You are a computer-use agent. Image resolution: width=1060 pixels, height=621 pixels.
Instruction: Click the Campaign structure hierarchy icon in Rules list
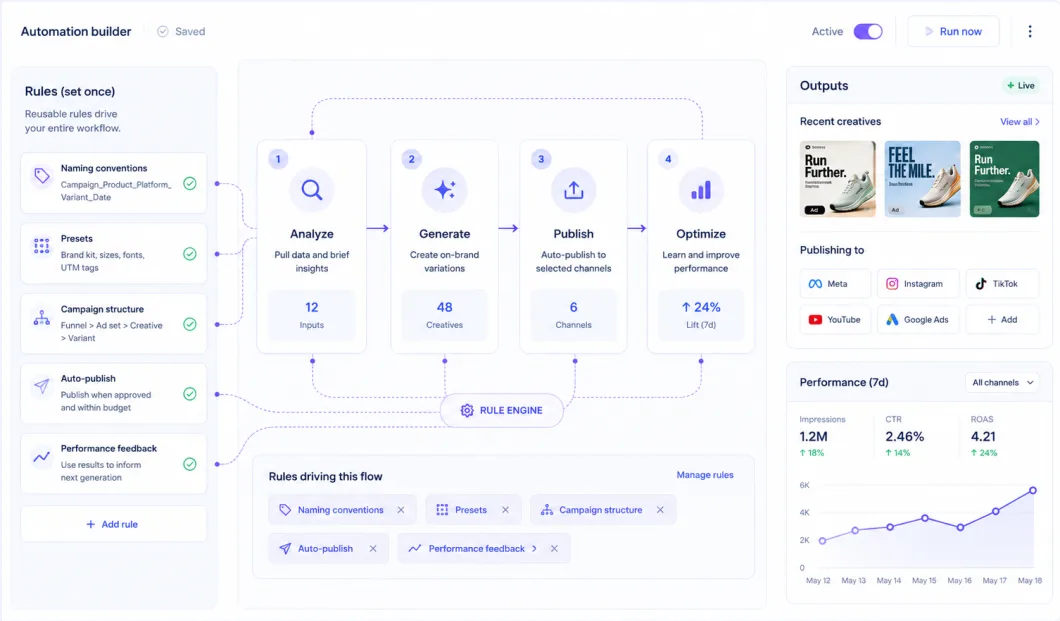tap(41, 317)
